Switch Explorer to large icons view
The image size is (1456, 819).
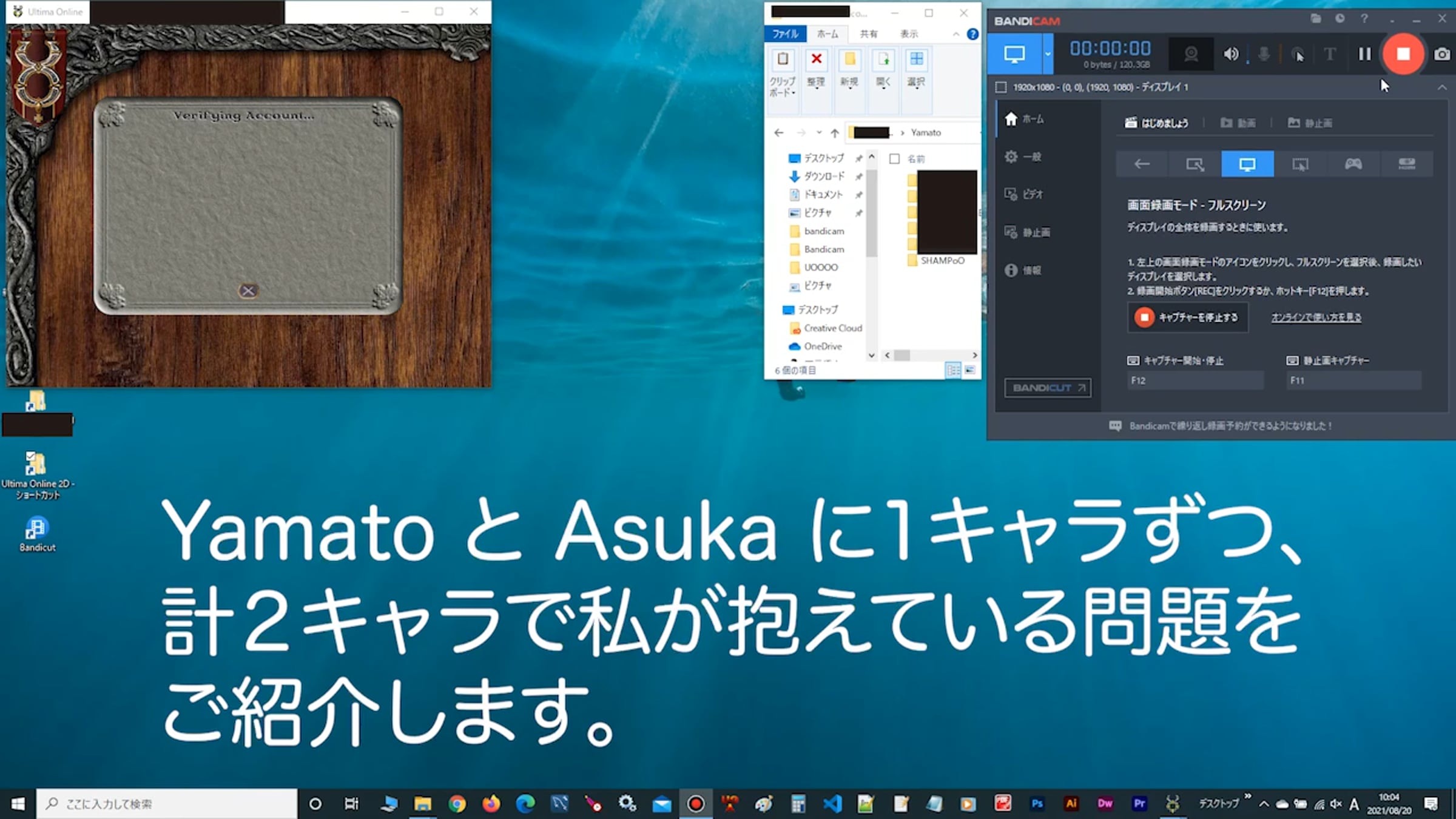969,369
